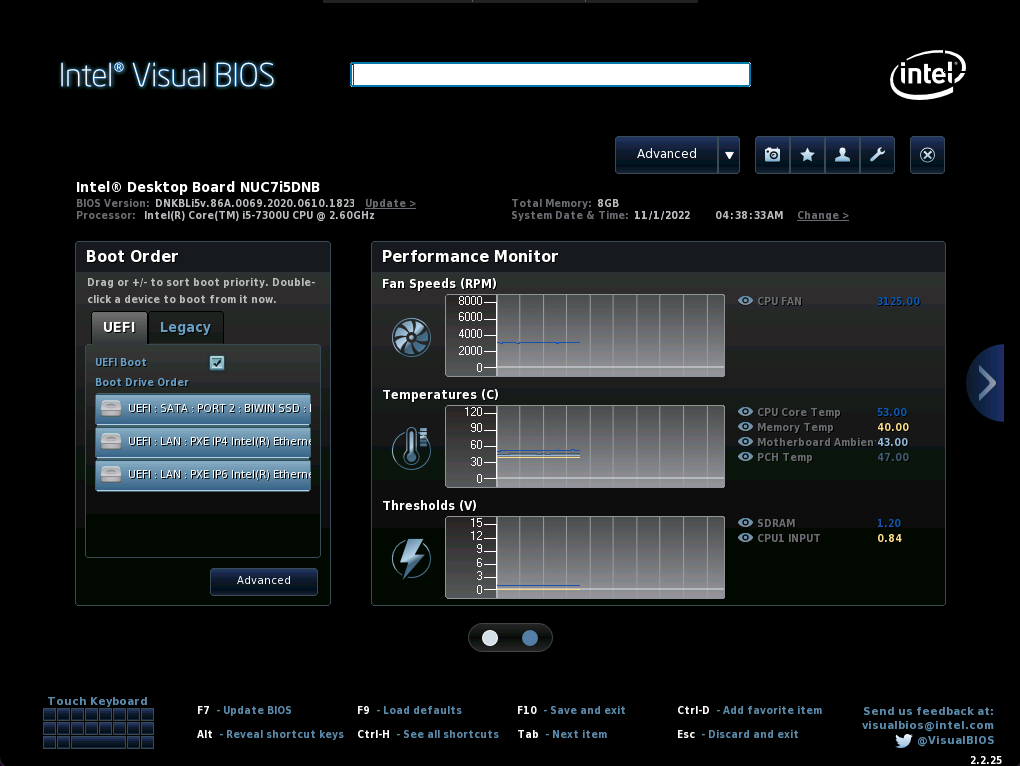Select the second page indicator dot
This screenshot has width=1020, height=766.
530,638
